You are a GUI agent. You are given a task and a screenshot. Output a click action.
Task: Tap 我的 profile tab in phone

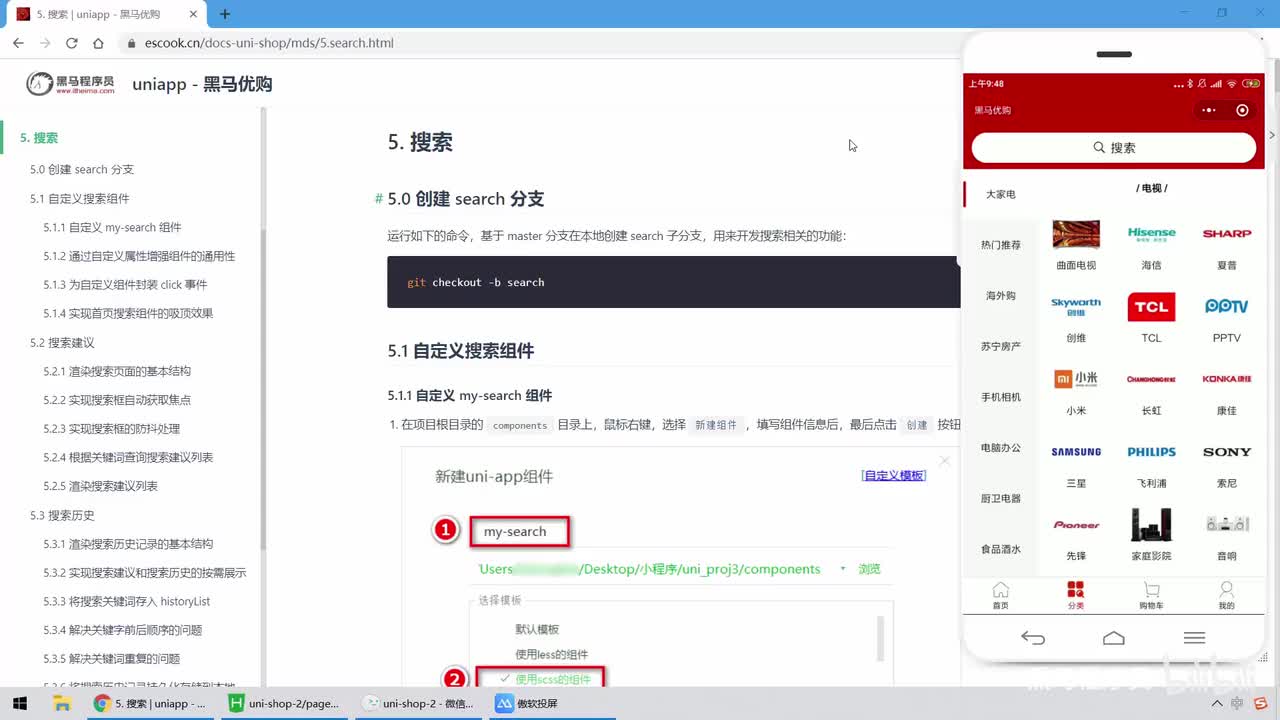click(x=1227, y=595)
